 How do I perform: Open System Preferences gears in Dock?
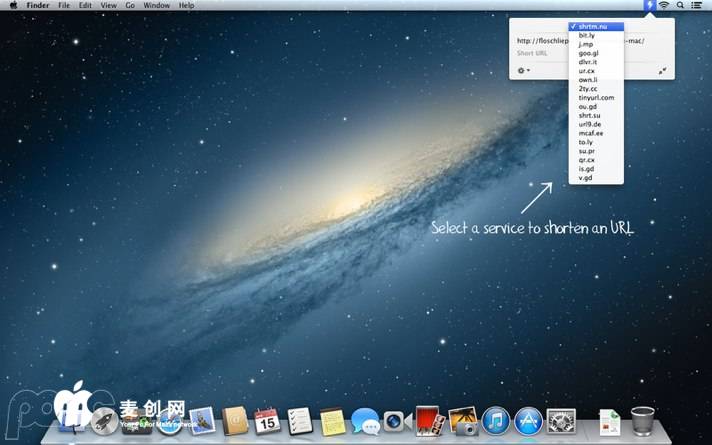(x=561, y=421)
